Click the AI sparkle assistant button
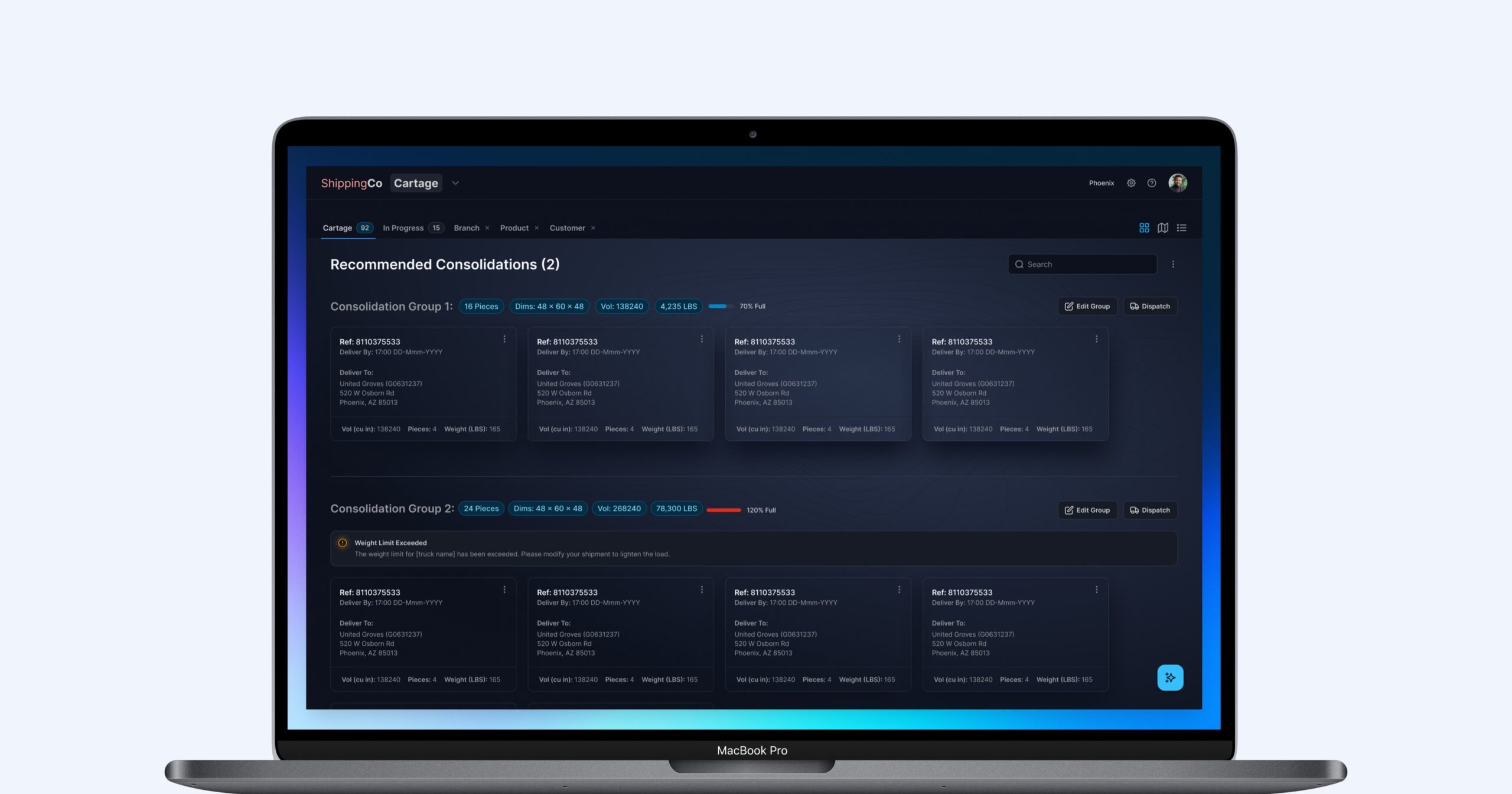 tap(1169, 678)
